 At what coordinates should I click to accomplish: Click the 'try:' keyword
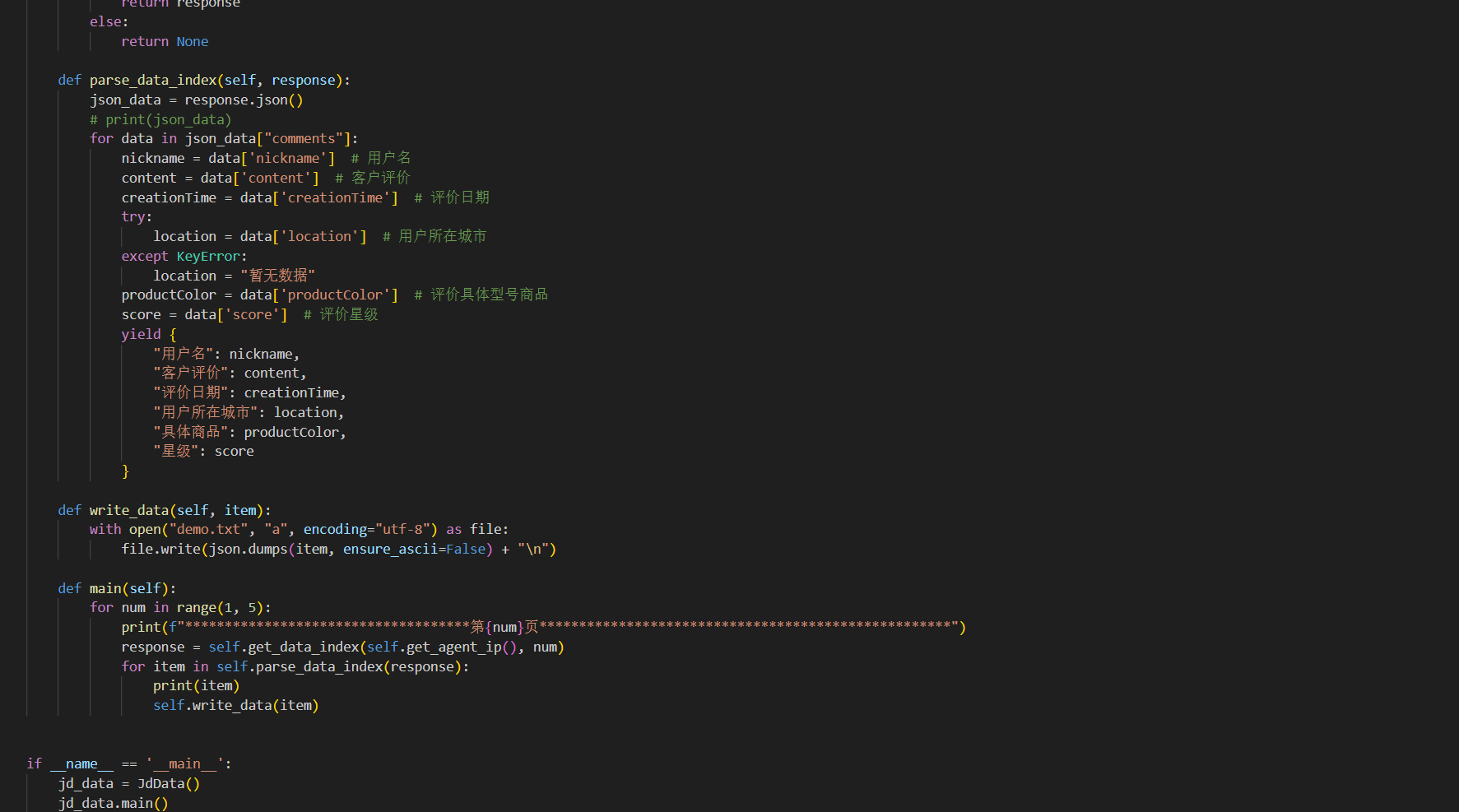137,216
